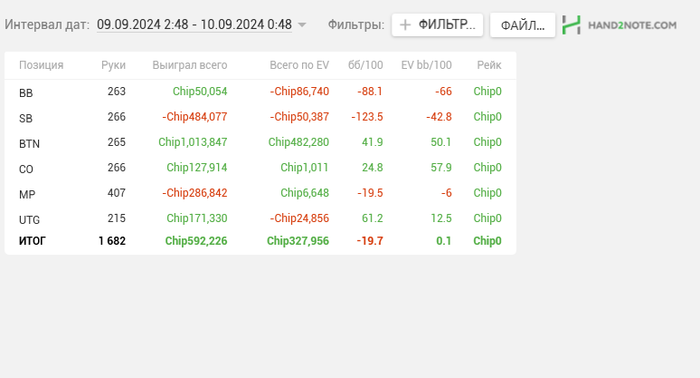The height and width of the screenshot is (378, 700).
Task: Open the ФАЙЛ button
Action: pos(522,25)
